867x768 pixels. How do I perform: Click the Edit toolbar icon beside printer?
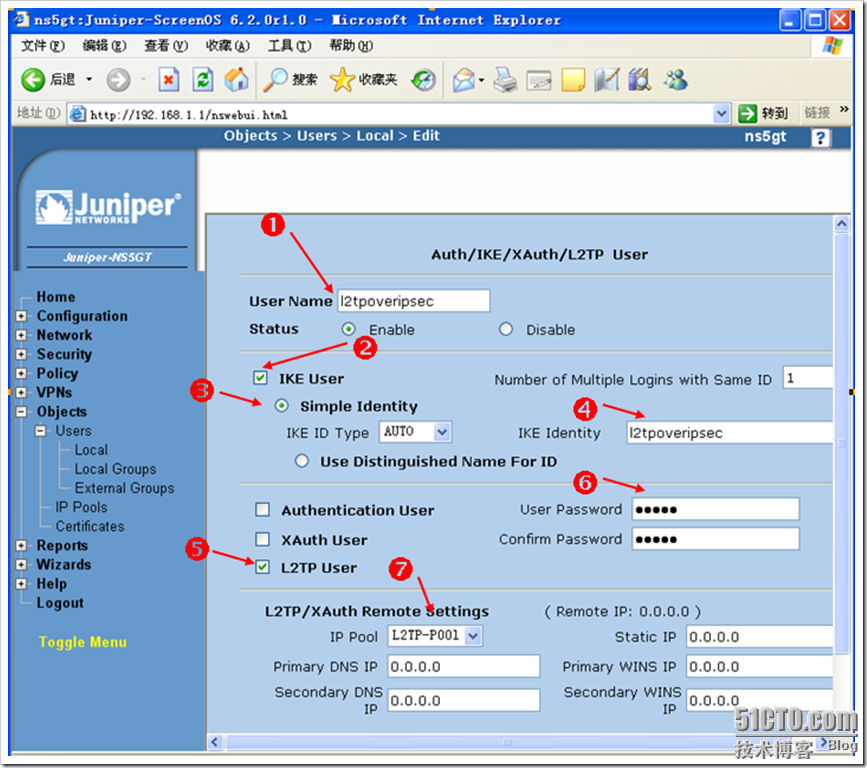pos(539,81)
